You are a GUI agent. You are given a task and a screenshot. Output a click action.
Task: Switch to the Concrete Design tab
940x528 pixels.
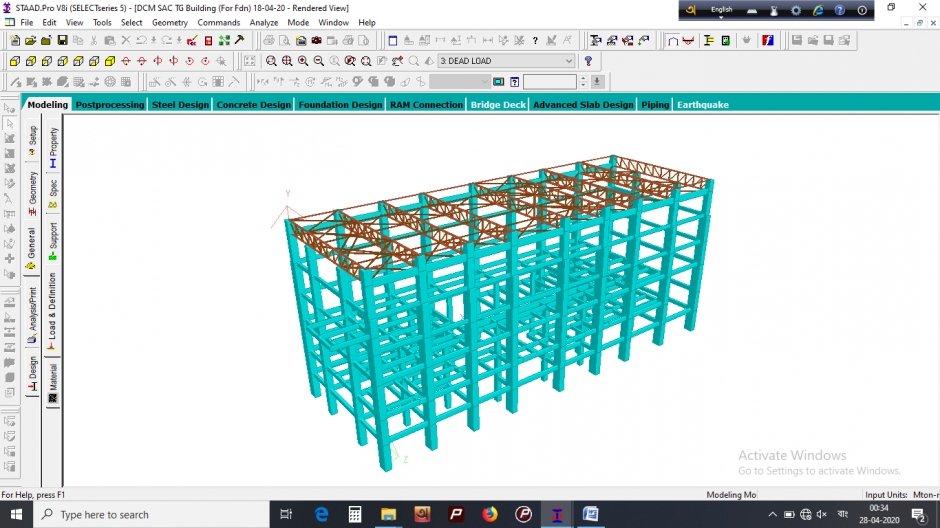(x=253, y=105)
